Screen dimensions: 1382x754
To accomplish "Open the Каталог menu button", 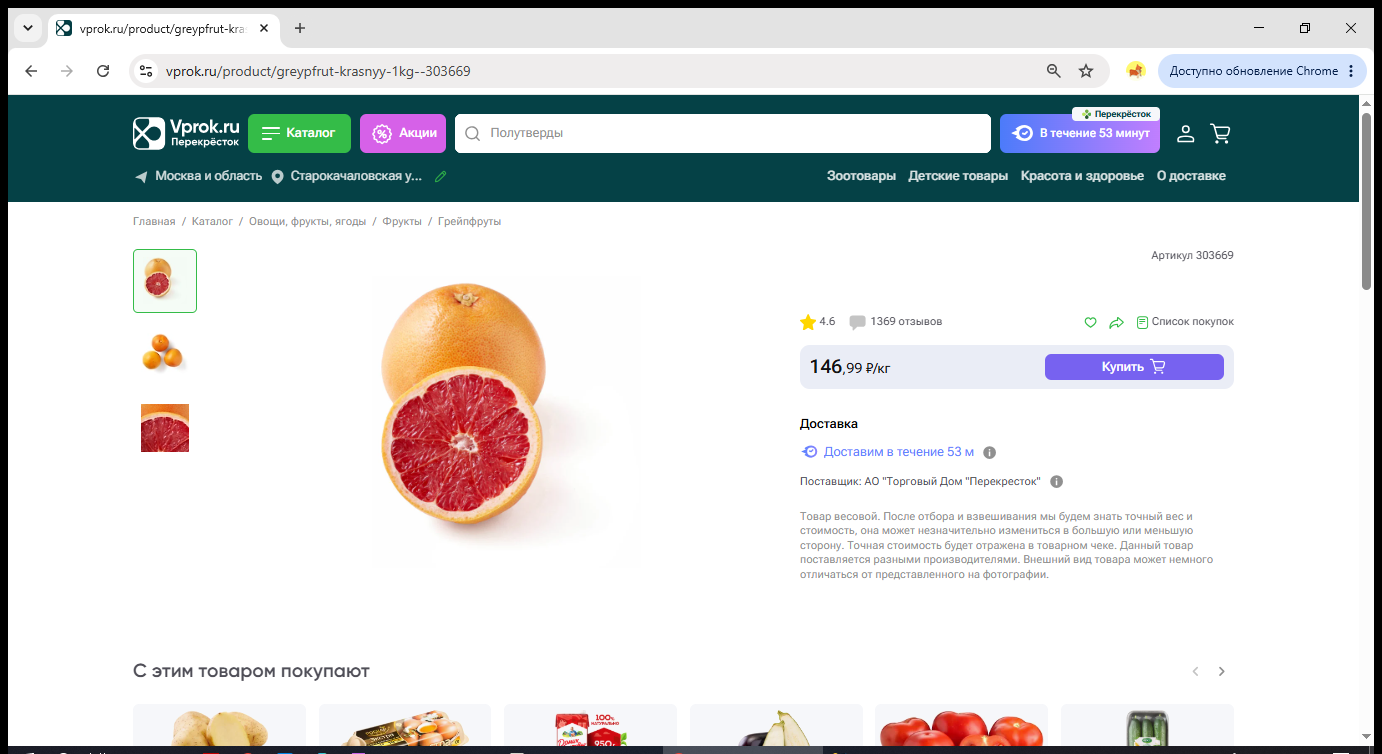I will coord(299,133).
